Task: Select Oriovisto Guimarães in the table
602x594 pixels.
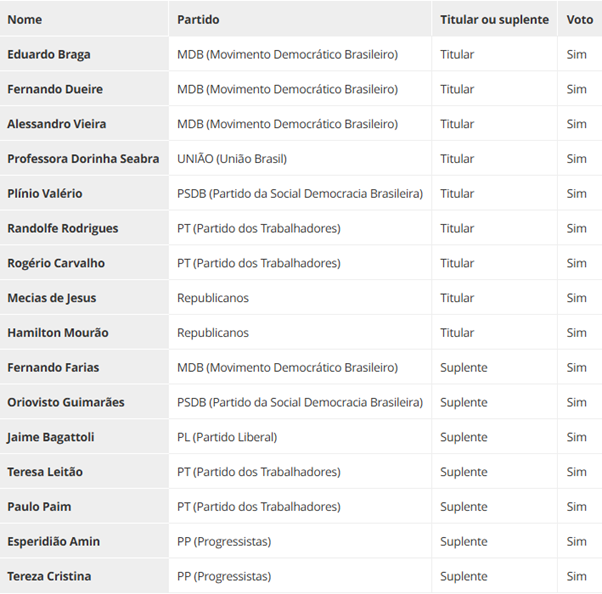Action: 65,402
